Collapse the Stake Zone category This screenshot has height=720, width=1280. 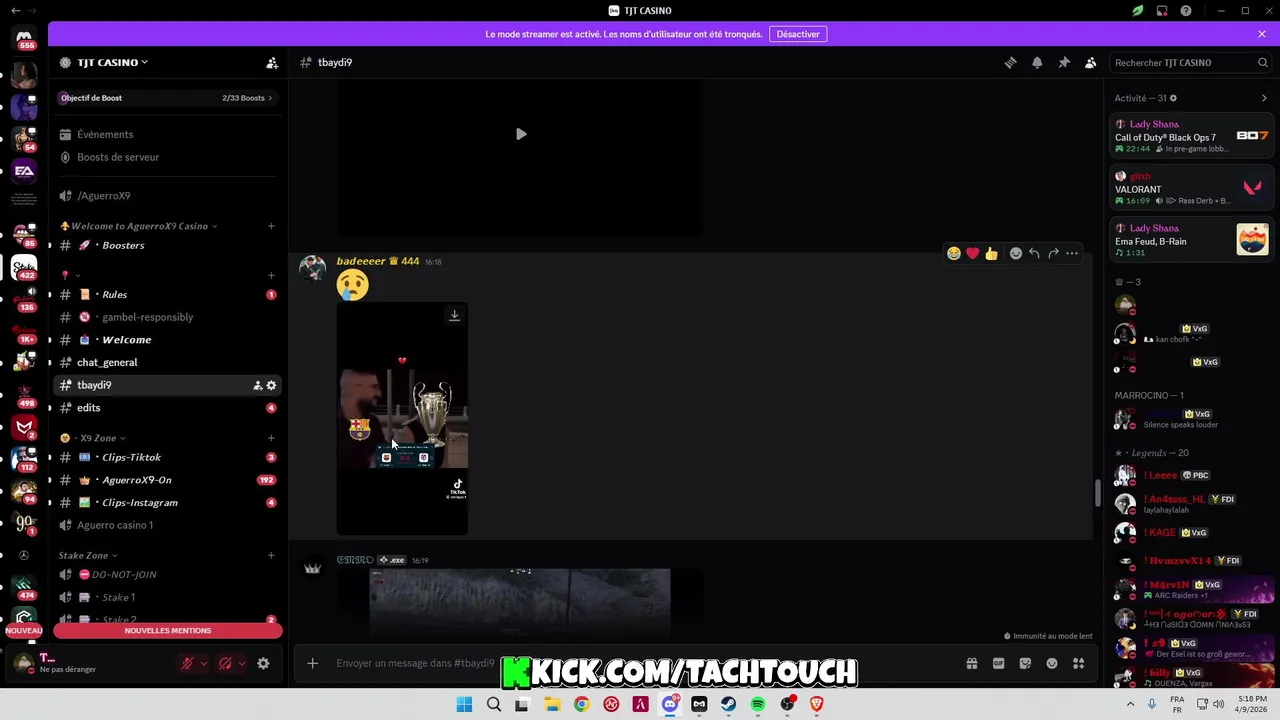[88, 555]
